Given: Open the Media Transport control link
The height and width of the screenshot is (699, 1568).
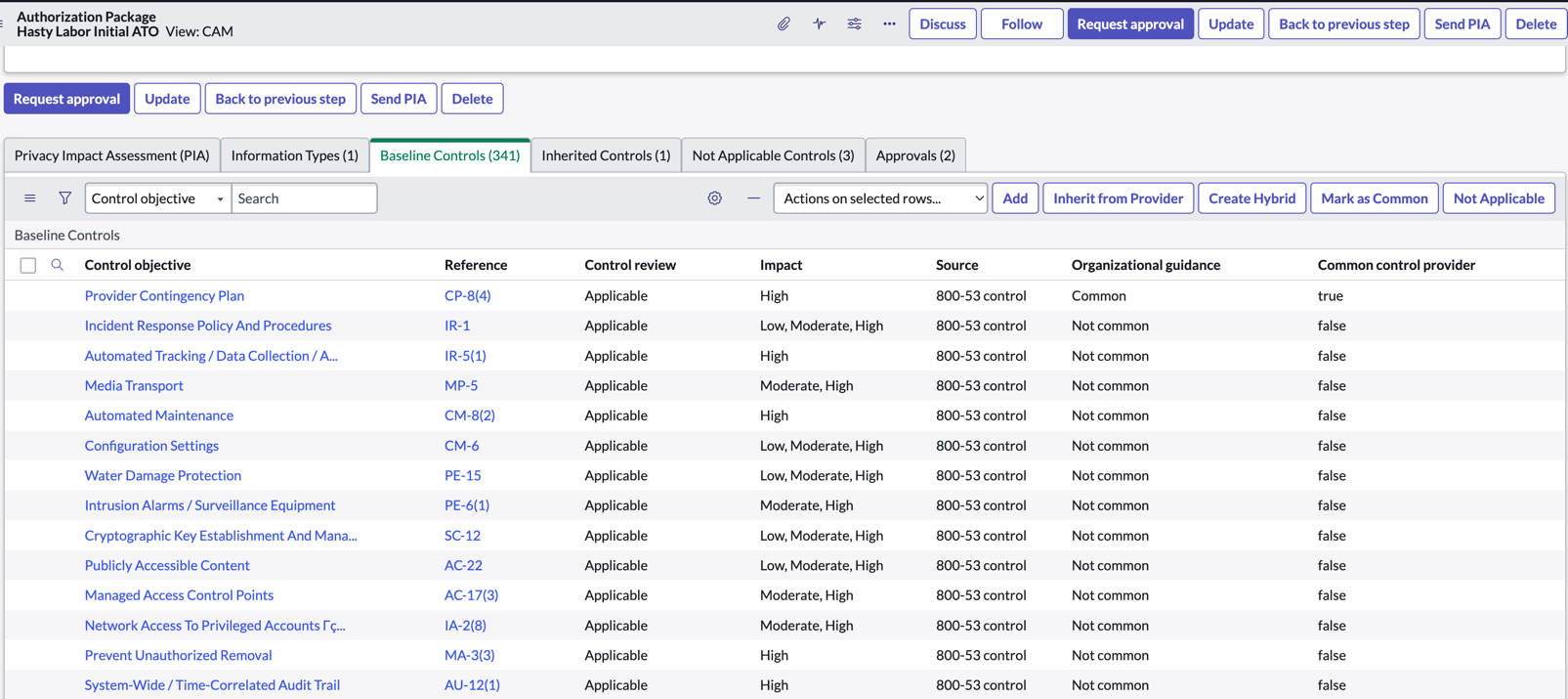Looking at the screenshot, I should point(134,385).
